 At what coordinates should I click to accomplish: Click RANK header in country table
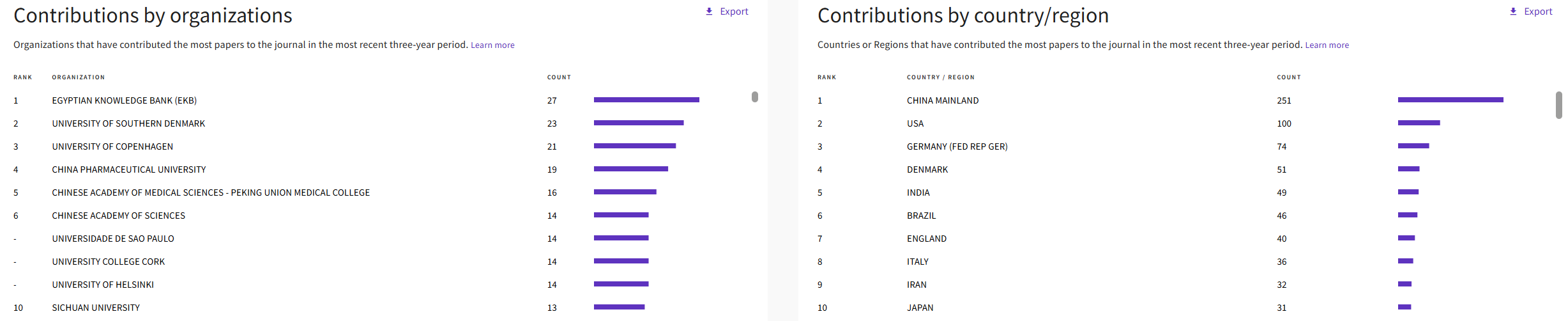[x=826, y=77]
